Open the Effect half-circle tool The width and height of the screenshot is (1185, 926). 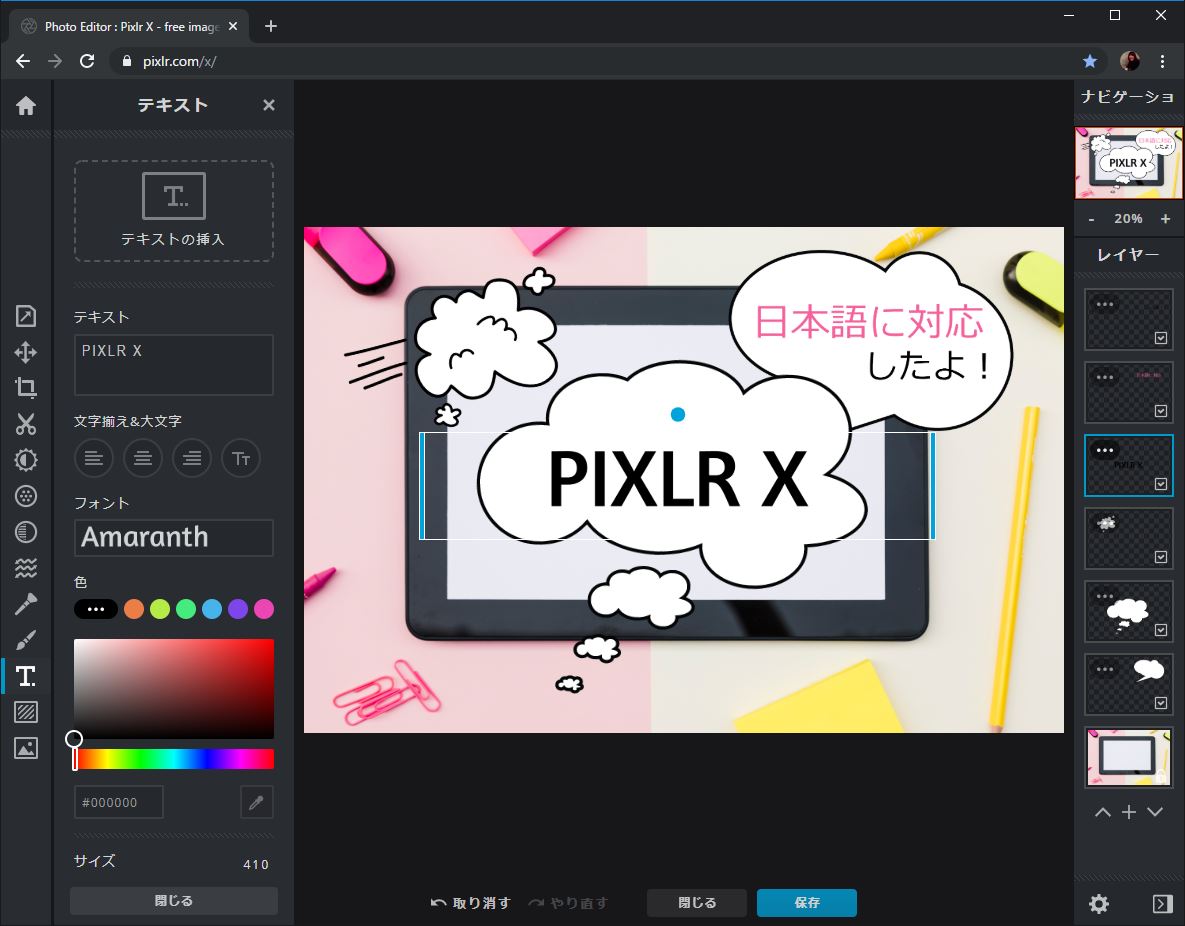point(26,532)
